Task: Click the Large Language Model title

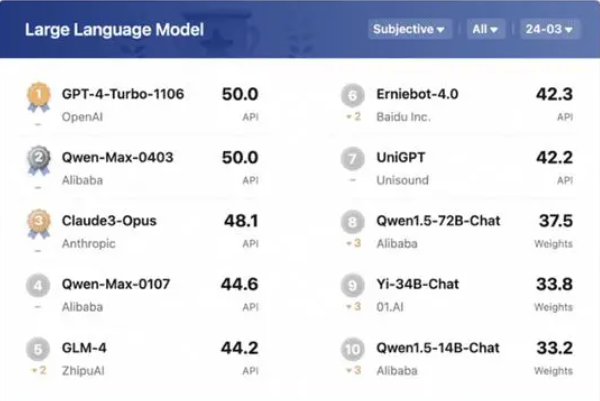Action: click(x=114, y=30)
